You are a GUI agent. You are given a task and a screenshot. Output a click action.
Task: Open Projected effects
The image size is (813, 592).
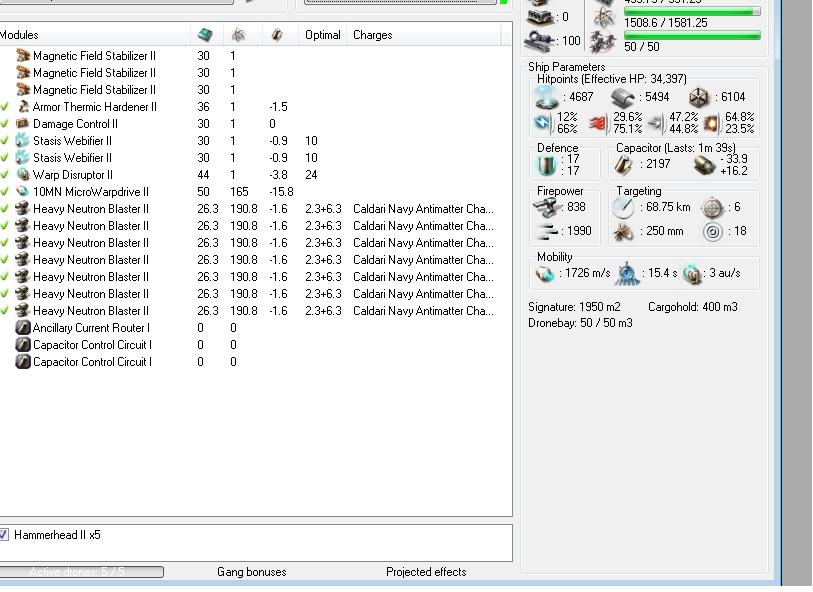point(426,572)
